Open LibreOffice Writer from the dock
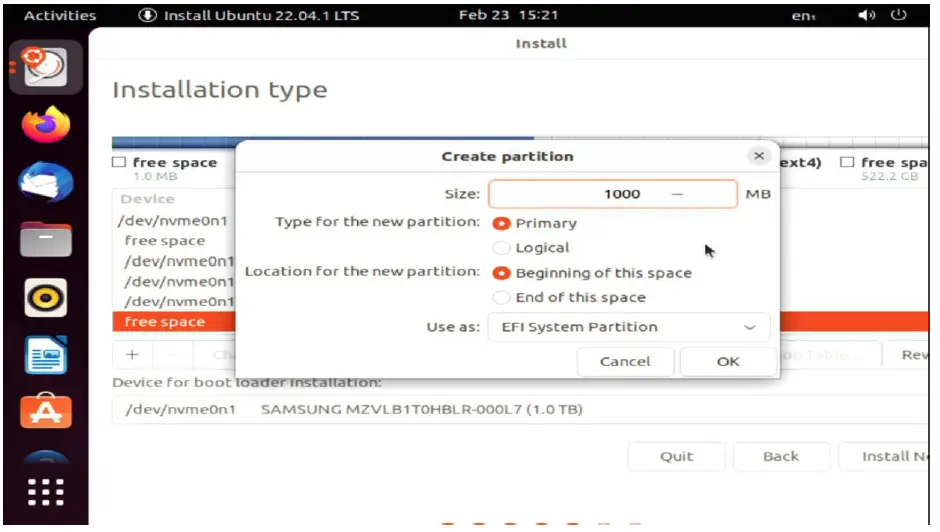Viewport: 940px width, 532px height. pos(46,355)
